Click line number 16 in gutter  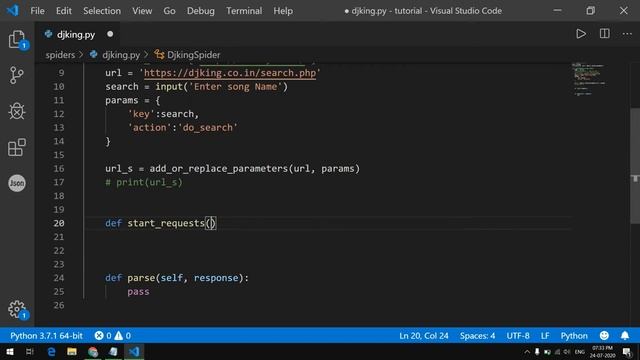(59, 169)
